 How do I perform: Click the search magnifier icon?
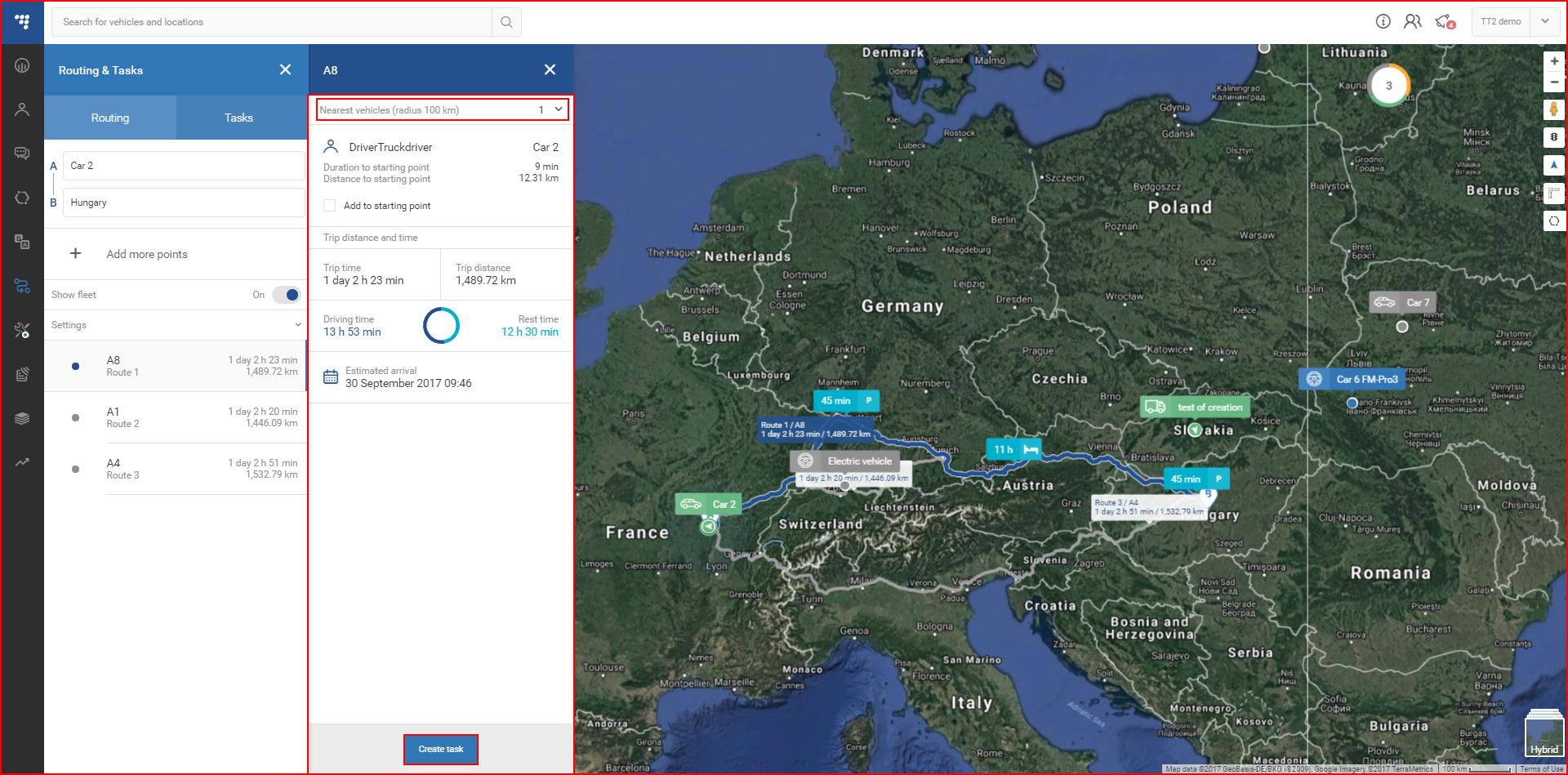pos(506,22)
